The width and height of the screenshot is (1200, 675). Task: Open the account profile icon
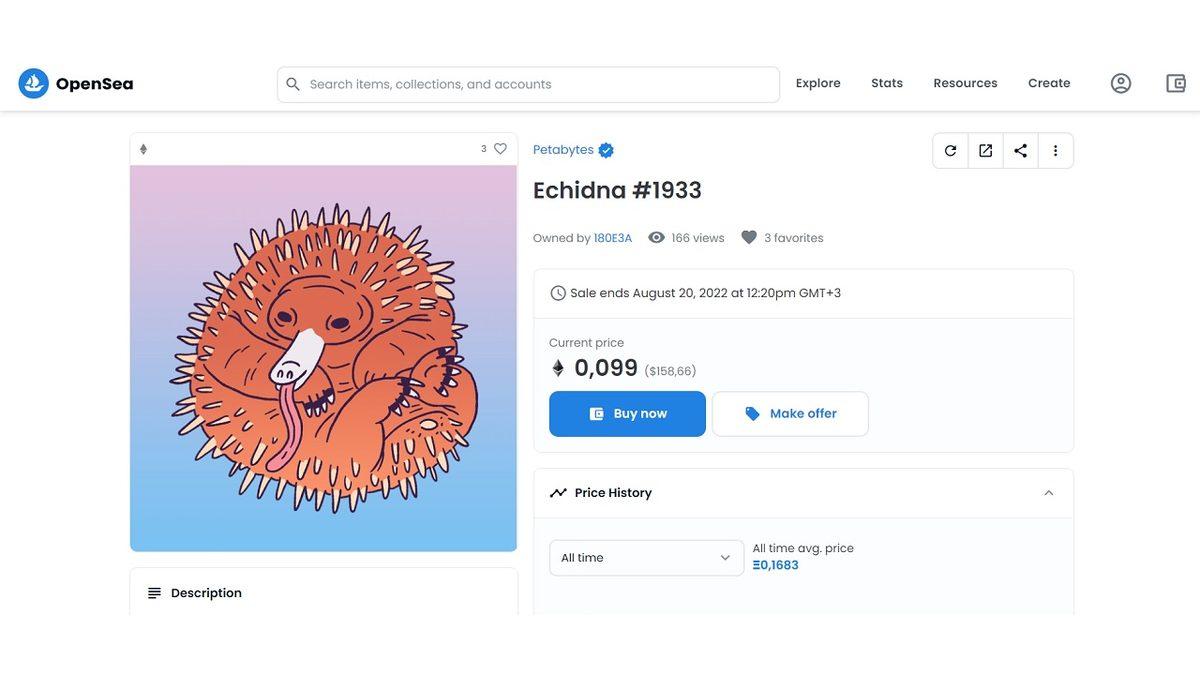coord(1121,84)
